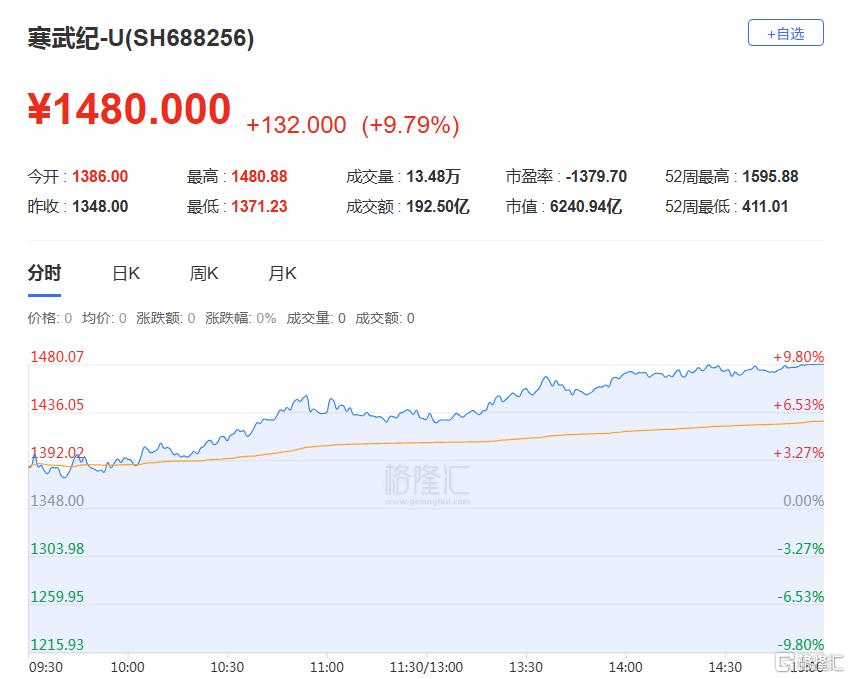Click the 格隆汇 watermark logo in chart center
This screenshot has height=679, width=850.
pyautogui.click(x=427, y=481)
